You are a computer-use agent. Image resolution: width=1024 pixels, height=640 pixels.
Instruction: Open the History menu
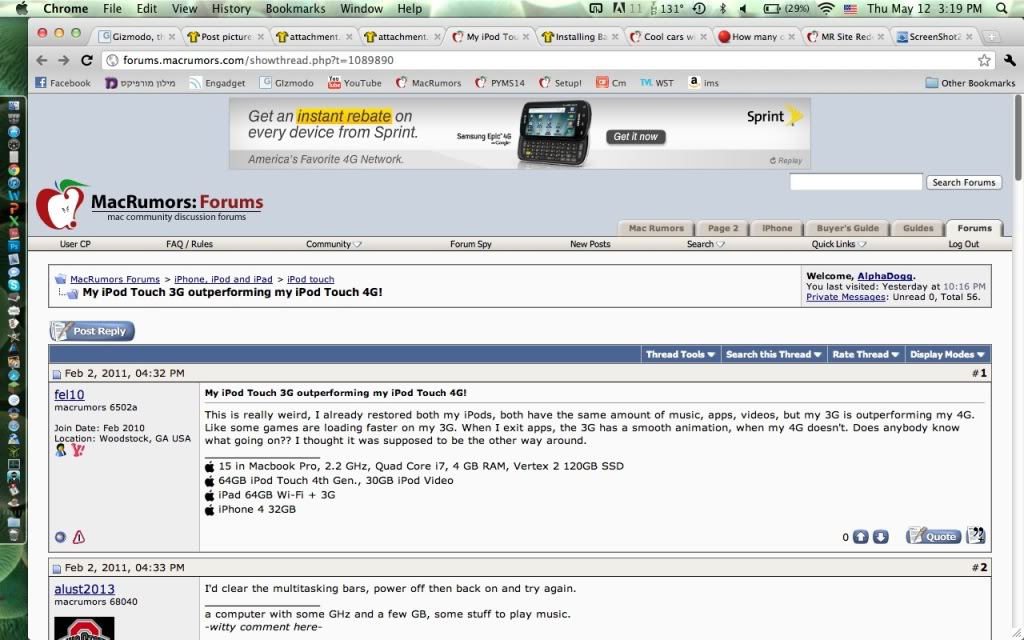click(x=231, y=8)
